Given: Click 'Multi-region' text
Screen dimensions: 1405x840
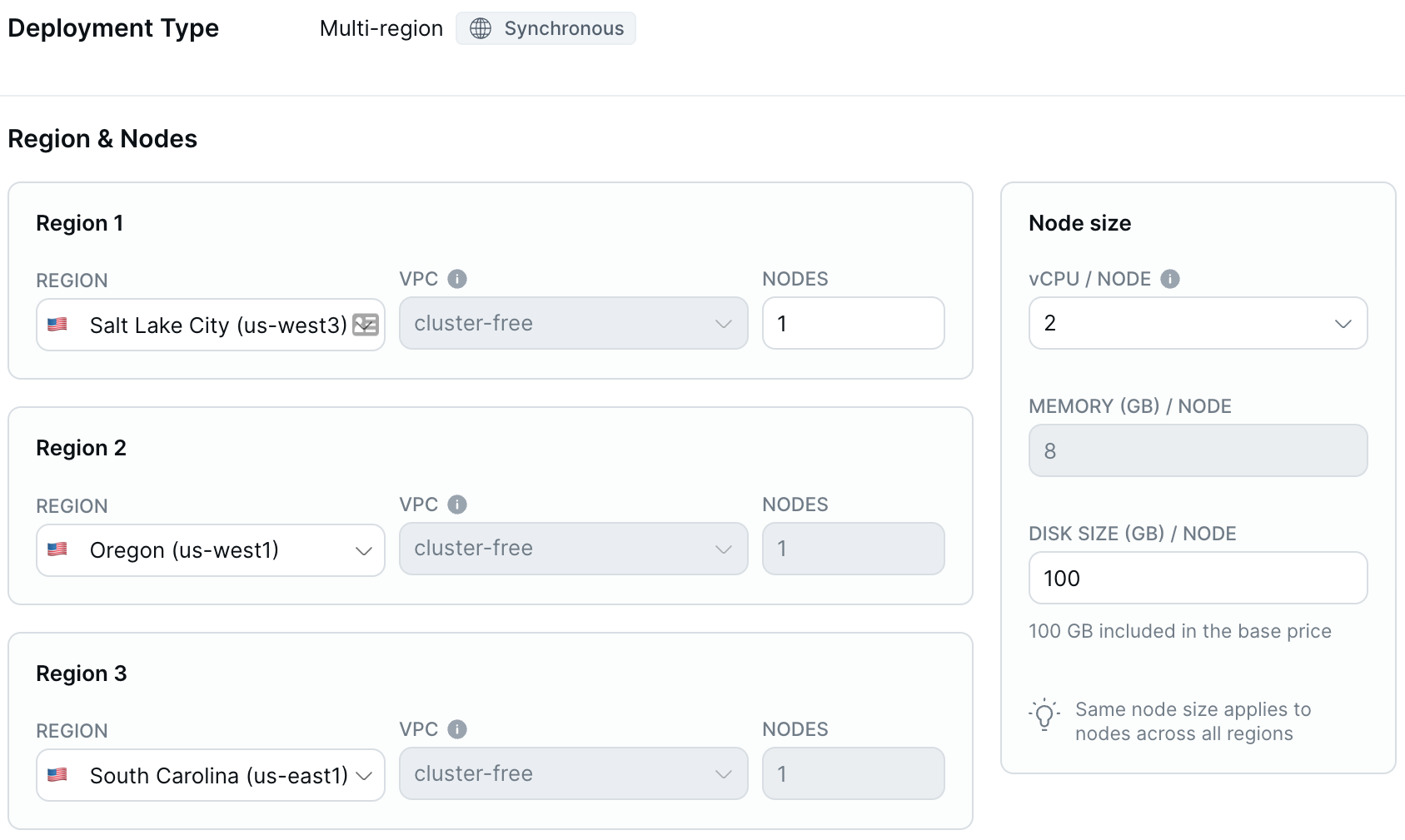Looking at the screenshot, I should coord(381,28).
